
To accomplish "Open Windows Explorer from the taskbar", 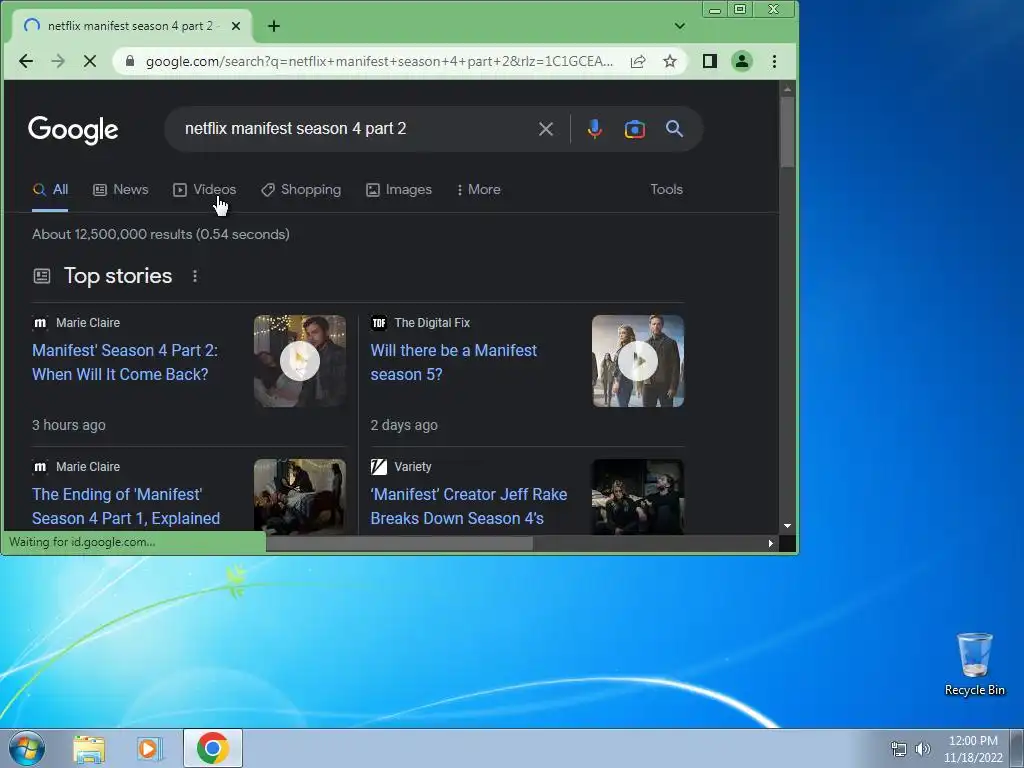I will 89,749.
